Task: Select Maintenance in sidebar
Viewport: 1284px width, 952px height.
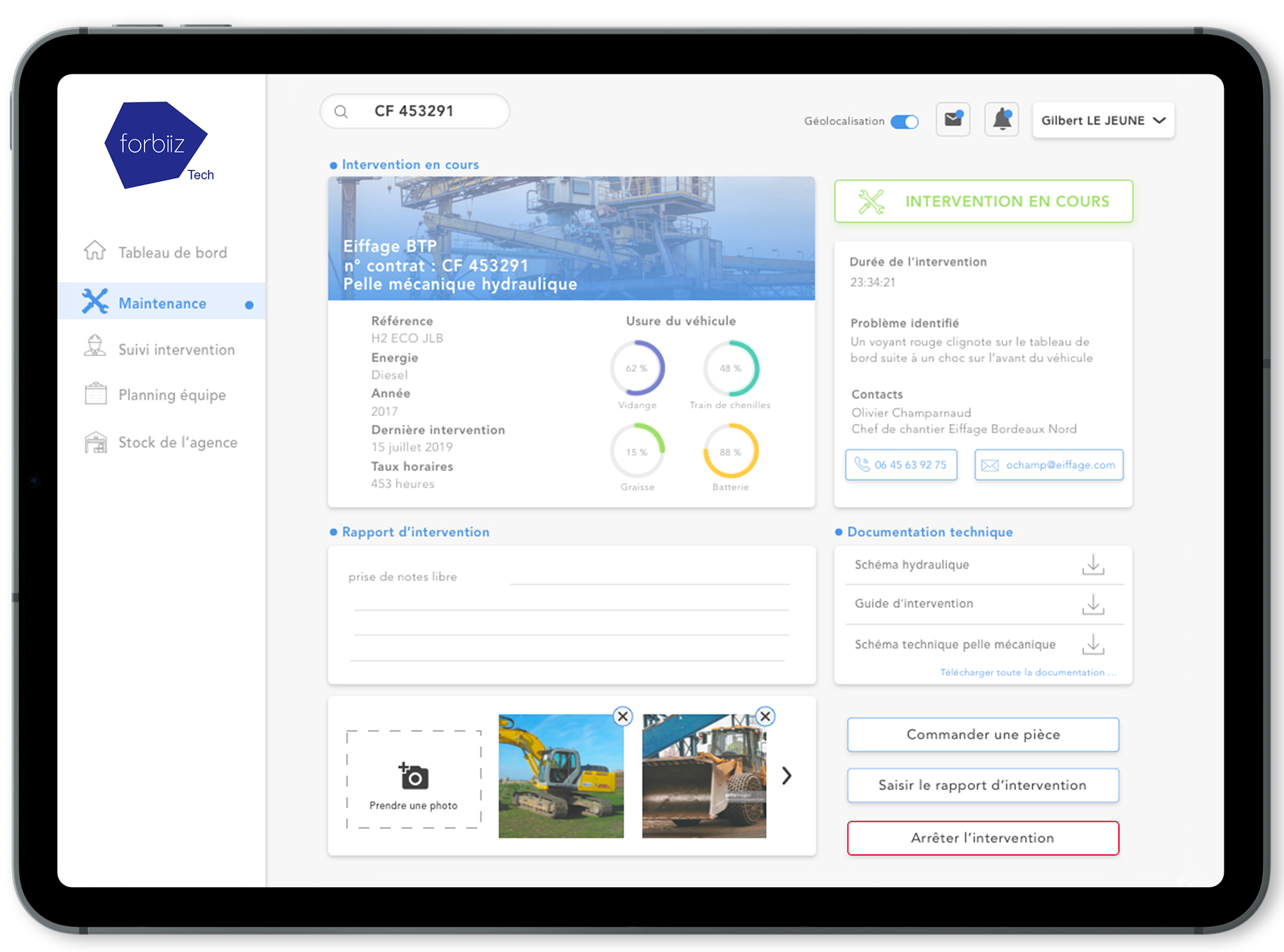Action: point(162,302)
